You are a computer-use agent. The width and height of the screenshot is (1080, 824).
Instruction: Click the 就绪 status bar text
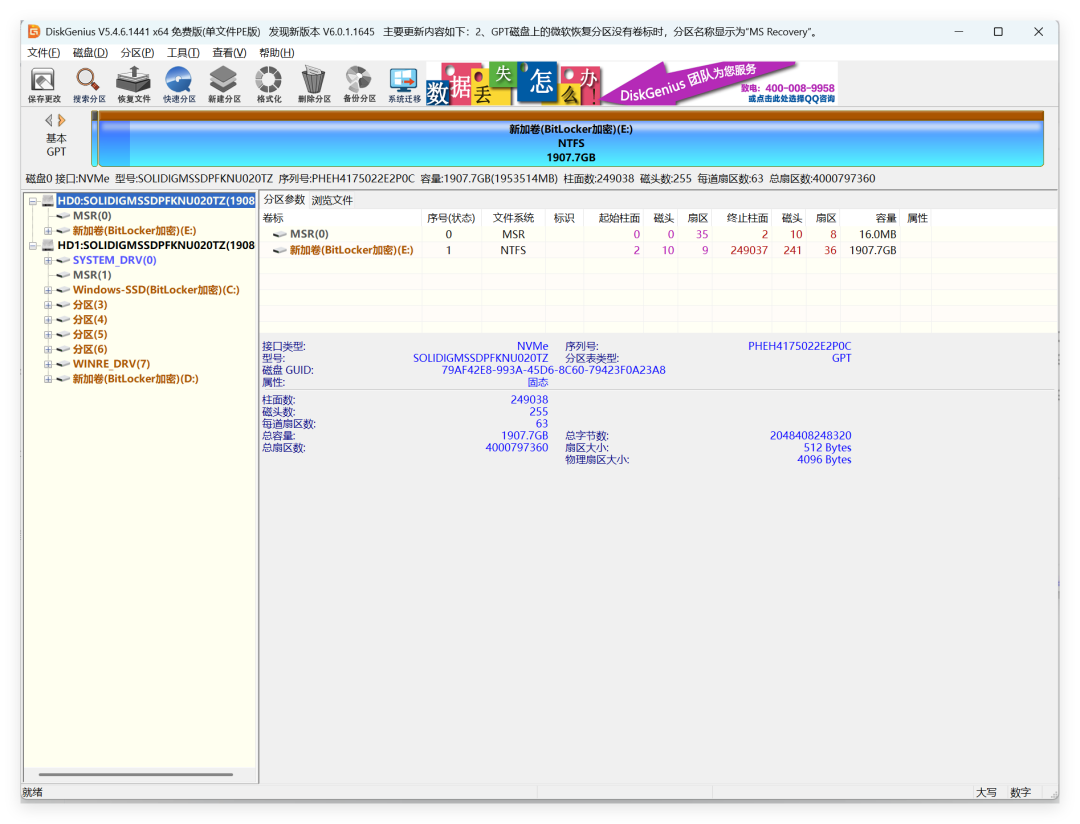32,792
